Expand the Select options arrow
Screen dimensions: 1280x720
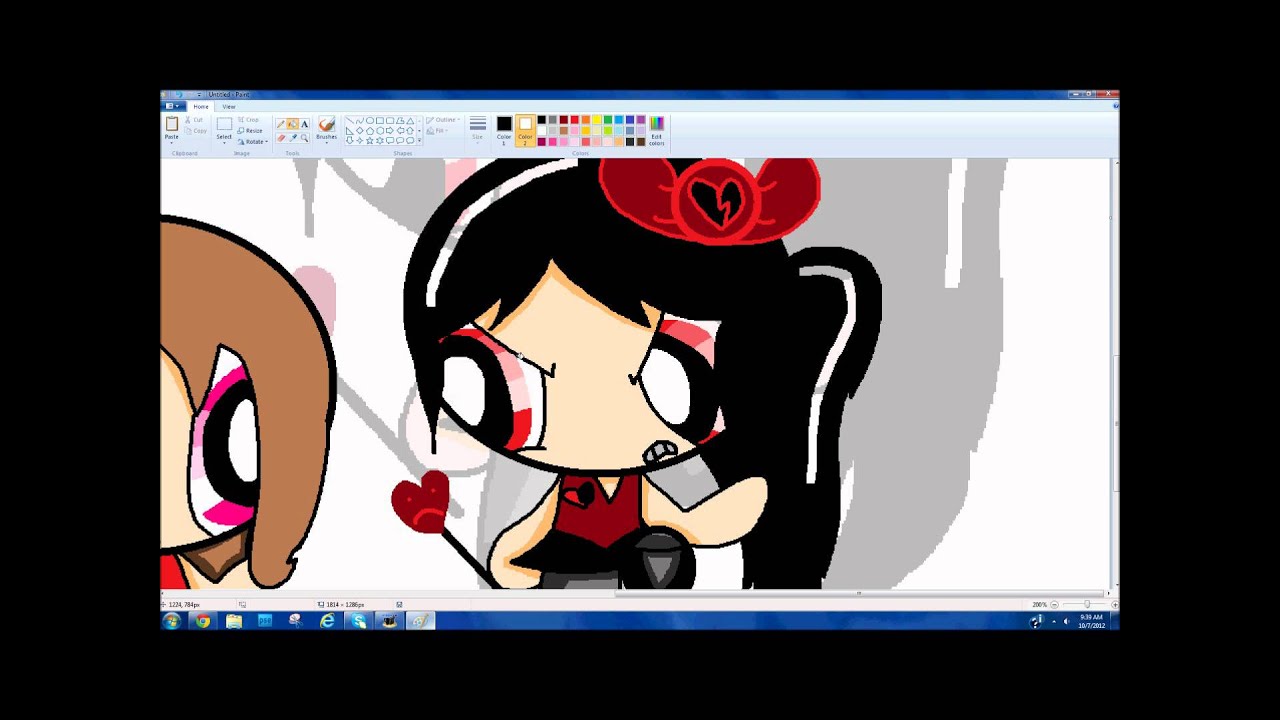pos(224,142)
